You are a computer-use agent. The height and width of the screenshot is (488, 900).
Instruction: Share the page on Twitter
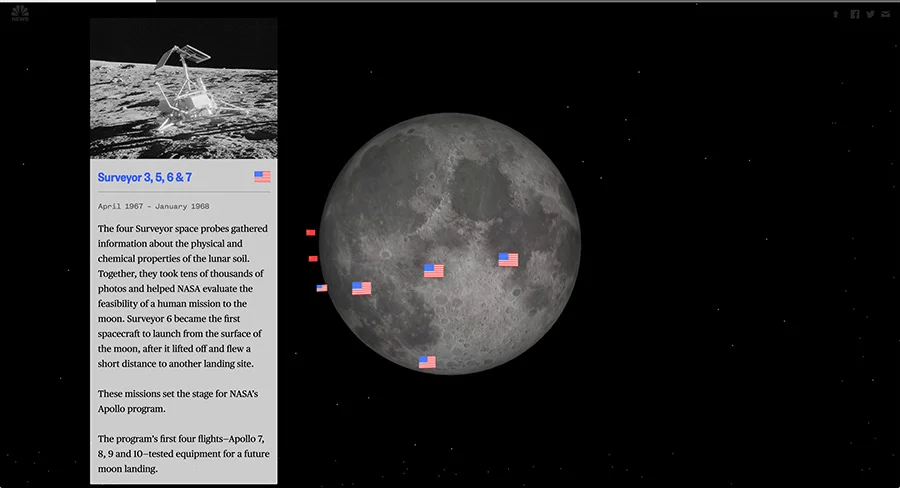tap(871, 14)
